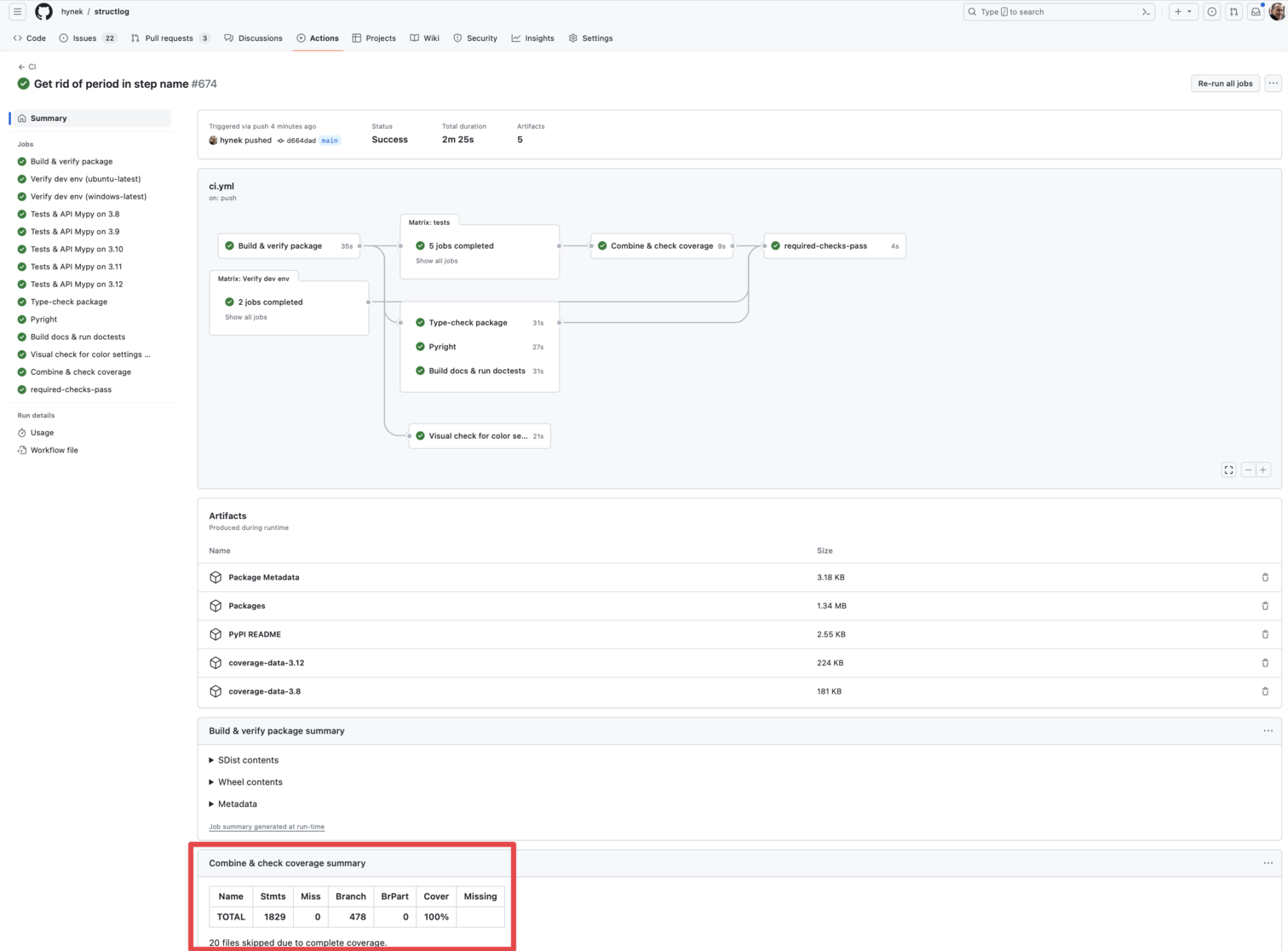
Task: Open Combine & check coverage summary ellipsis menu
Action: [x=1268, y=863]
